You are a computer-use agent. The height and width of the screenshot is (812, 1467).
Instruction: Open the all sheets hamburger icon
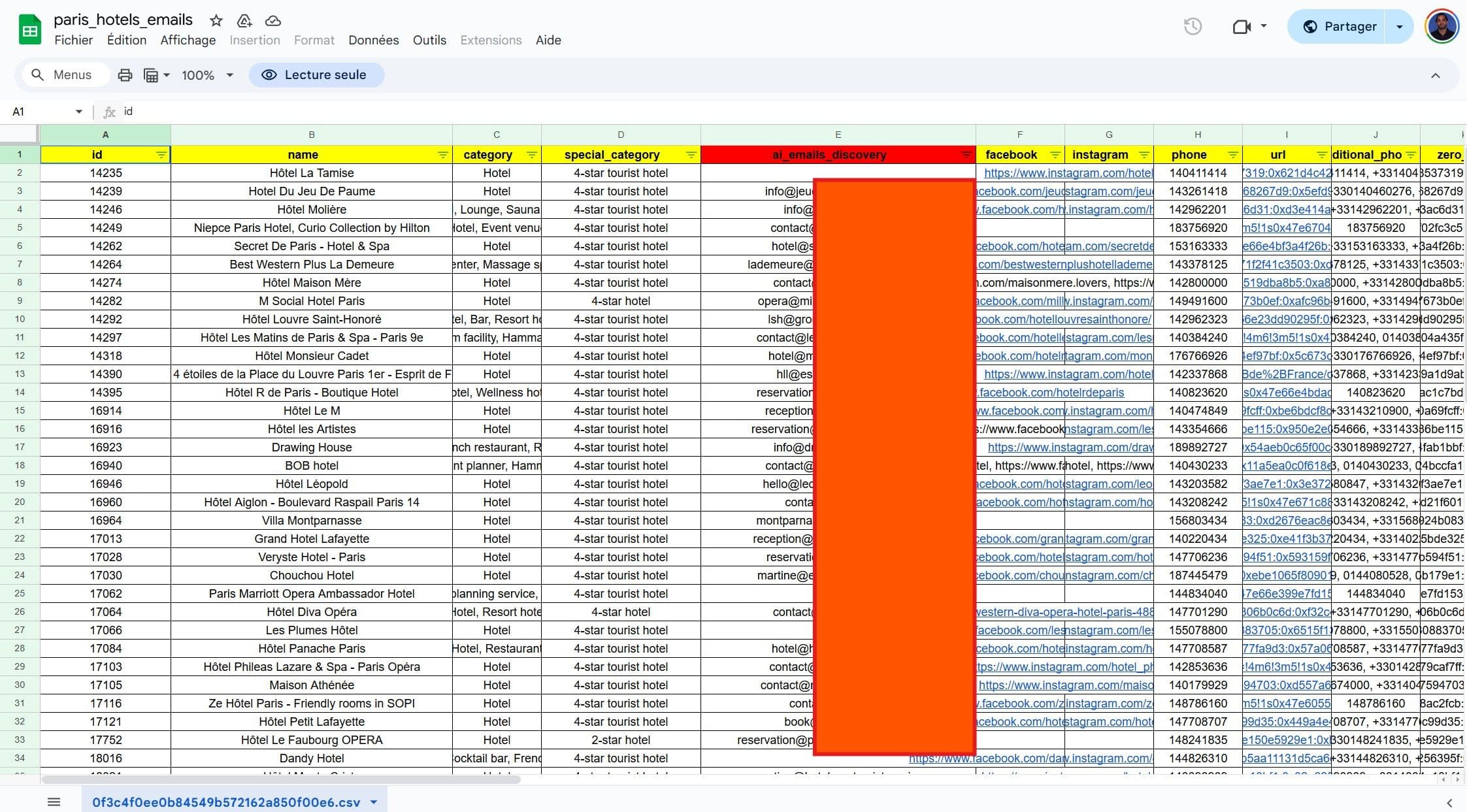click(54, 802)
